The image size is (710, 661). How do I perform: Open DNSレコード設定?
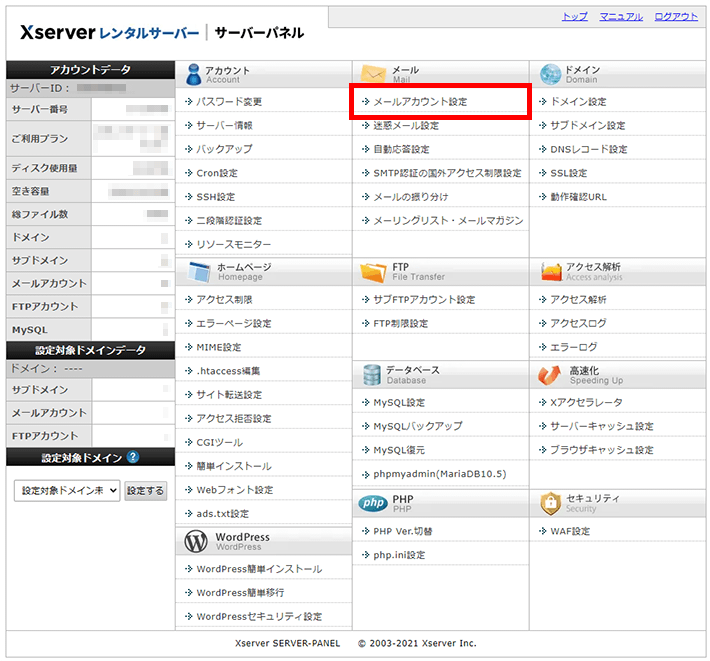589,149
